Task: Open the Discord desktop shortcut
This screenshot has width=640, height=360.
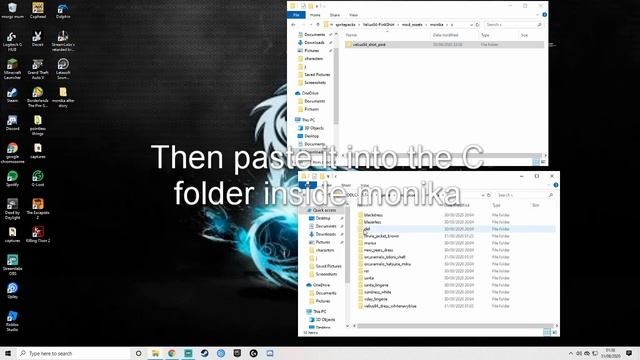Action: tap(12, 122)
